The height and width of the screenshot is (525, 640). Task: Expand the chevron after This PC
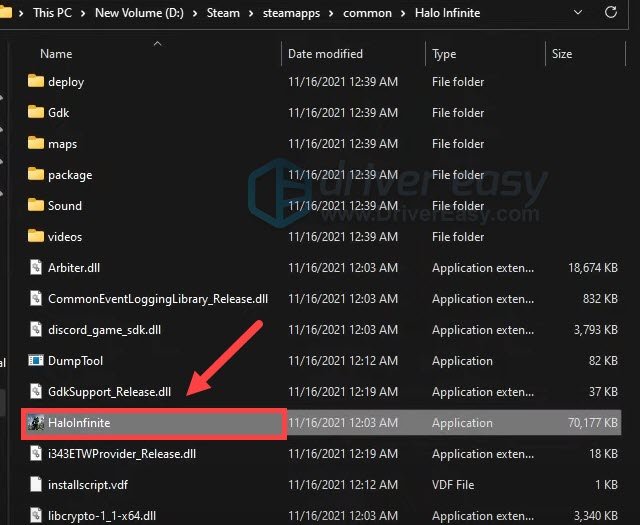point(83,13)
